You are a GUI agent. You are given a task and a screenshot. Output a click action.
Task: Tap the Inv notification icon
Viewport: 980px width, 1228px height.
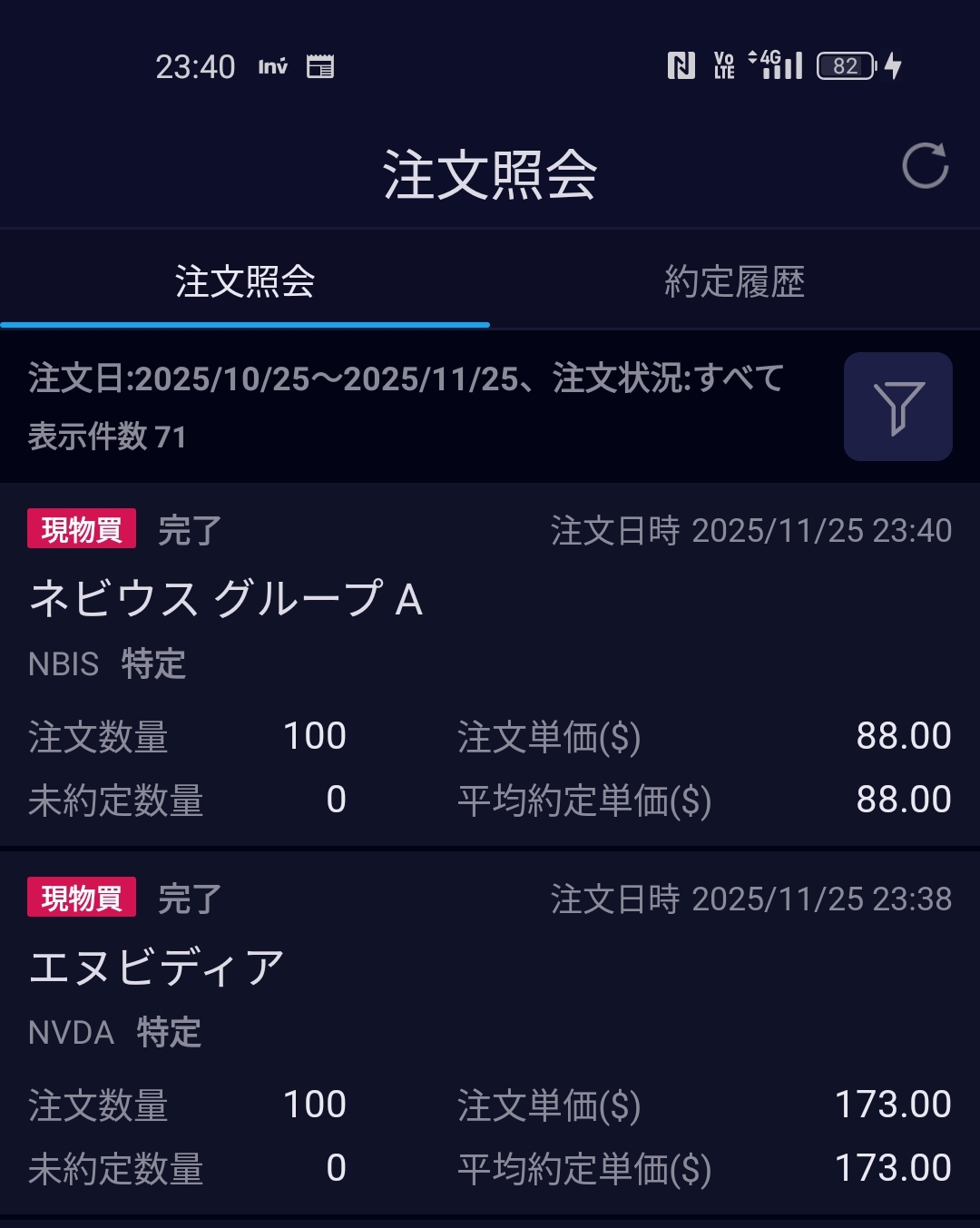click(272, 66)
